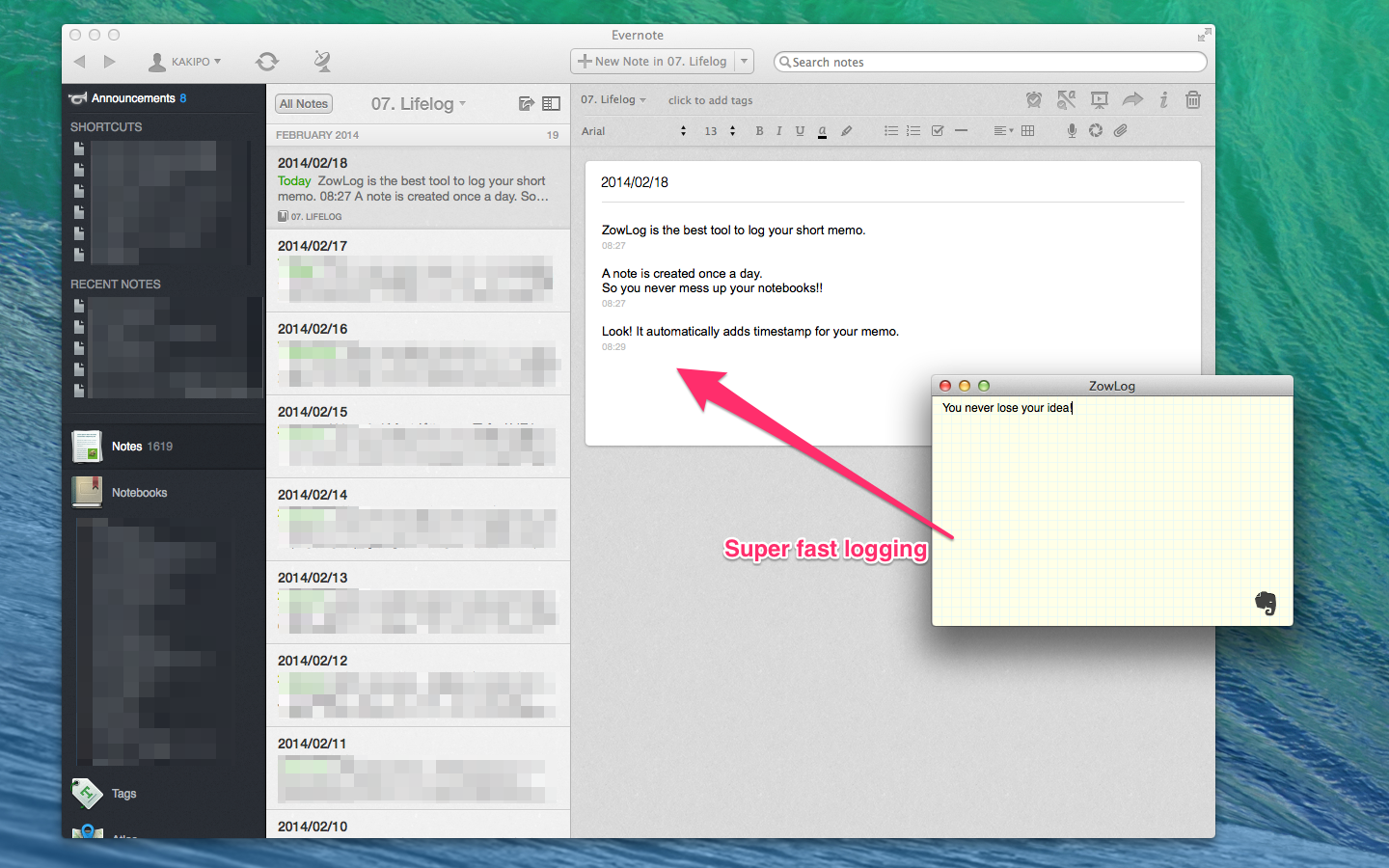Select the 2014/02/11 note
Viewport: 1389px width, 868px height.
coord(419,769)
